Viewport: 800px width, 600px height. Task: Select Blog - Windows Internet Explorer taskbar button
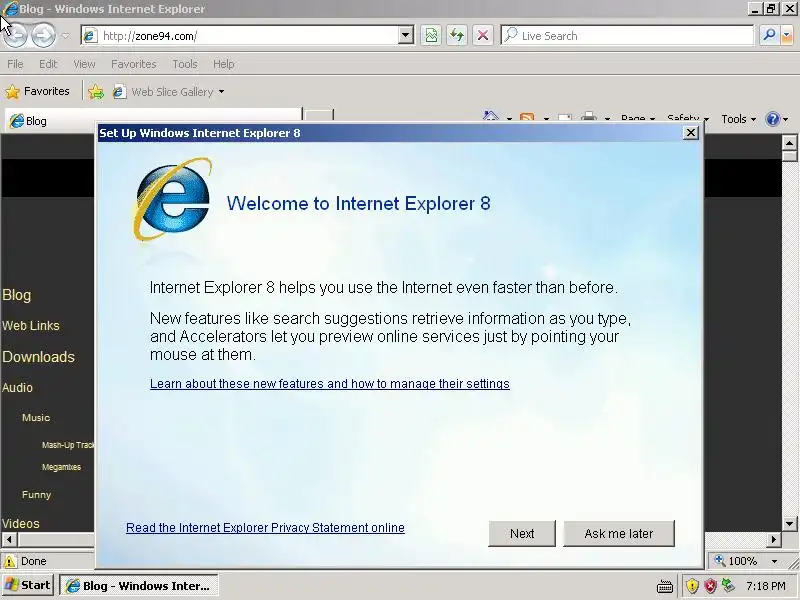[x=139, y=586]
